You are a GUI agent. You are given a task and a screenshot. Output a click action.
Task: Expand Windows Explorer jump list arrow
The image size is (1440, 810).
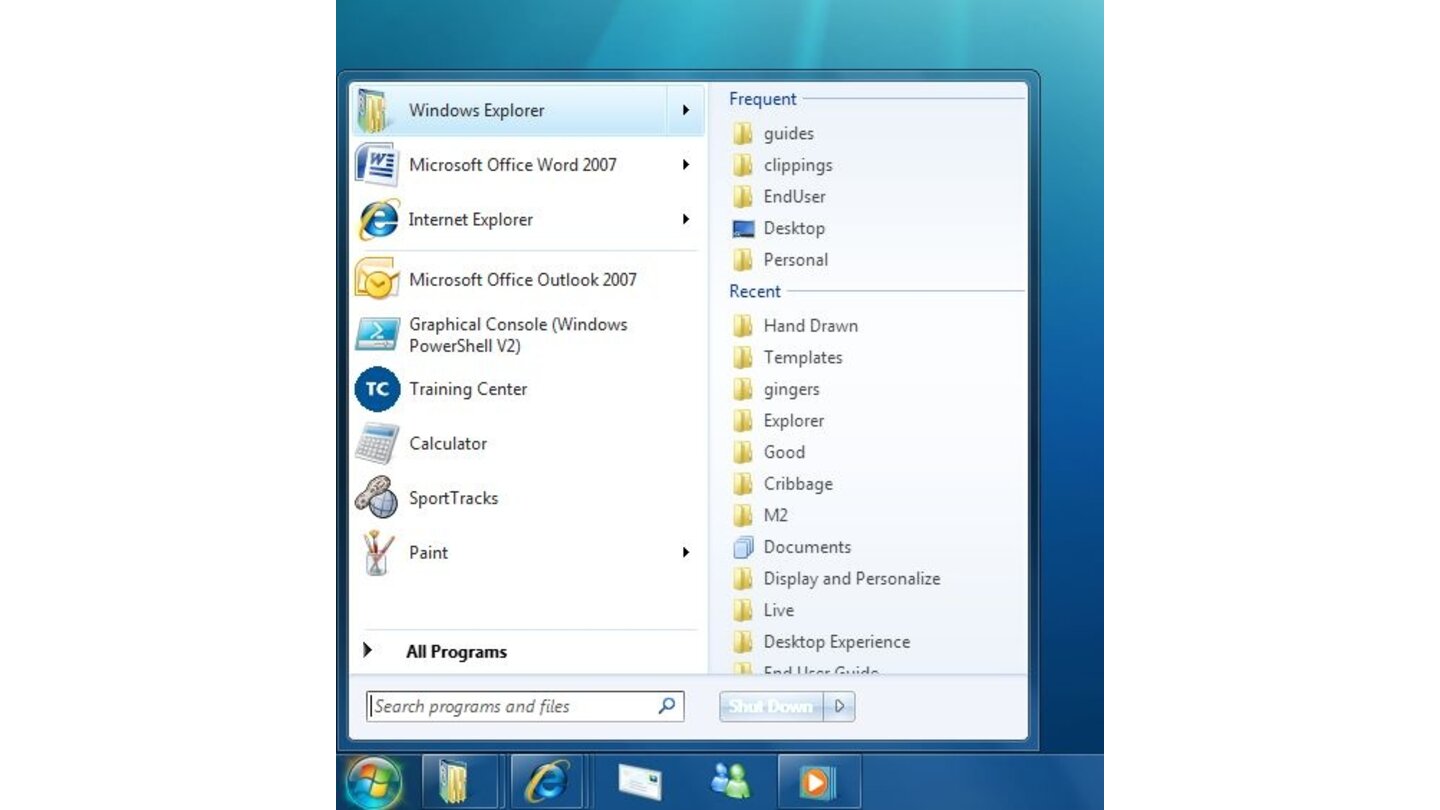click(x=686, y=110)
